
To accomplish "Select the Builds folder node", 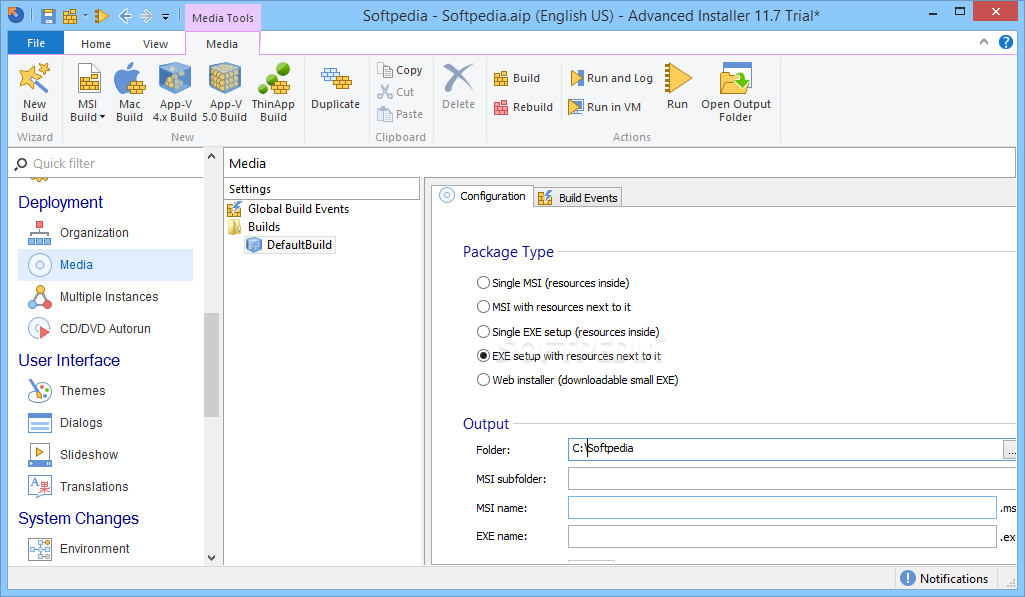I will pyautogui.click(x=254, y=227).
